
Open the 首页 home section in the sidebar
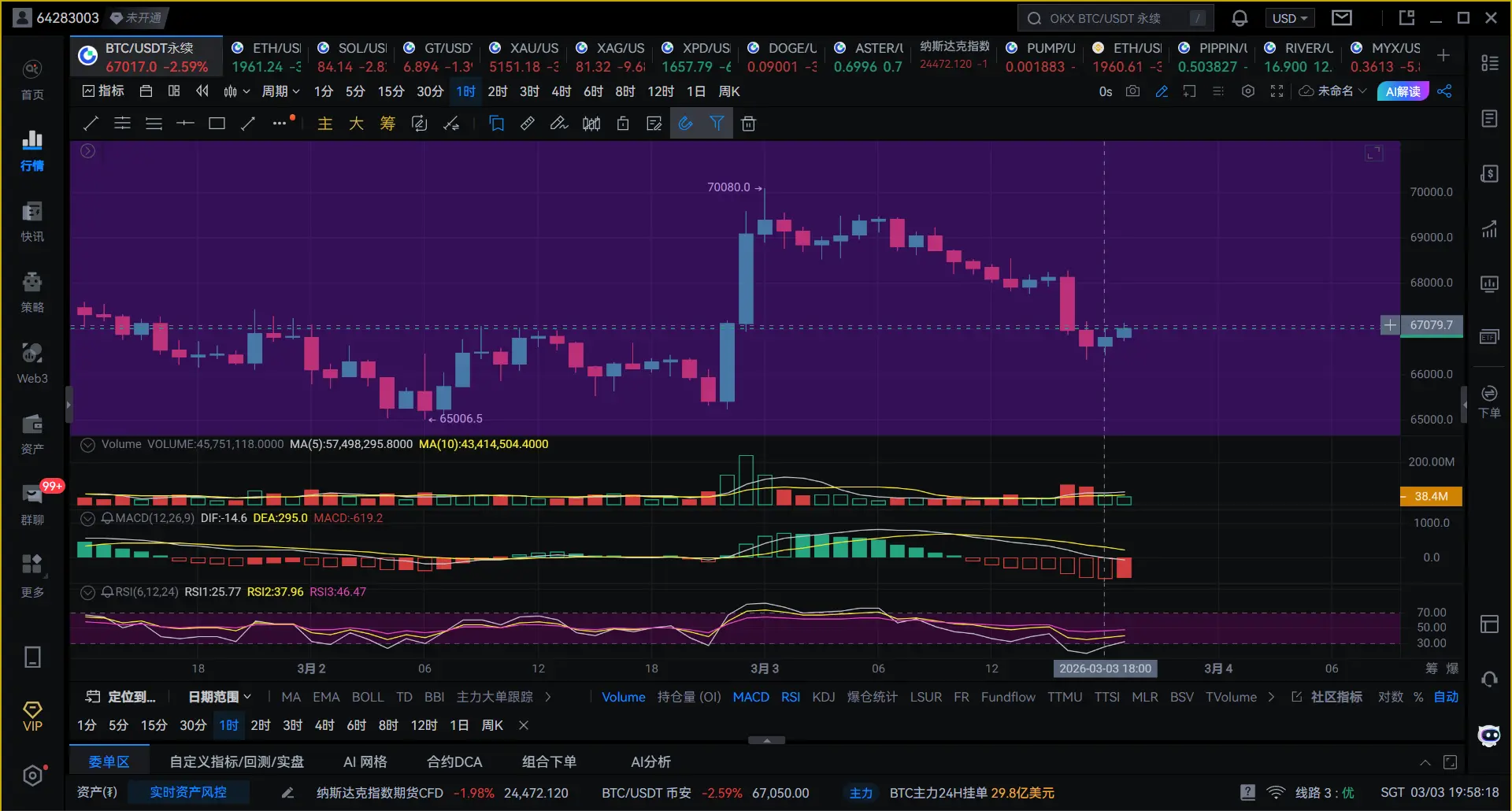[x=32, y=80]
